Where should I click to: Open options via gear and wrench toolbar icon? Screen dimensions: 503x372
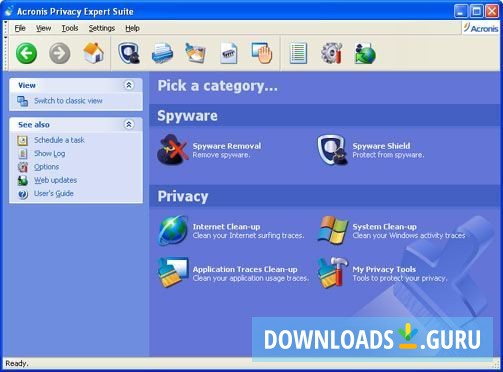pos(331,53)
